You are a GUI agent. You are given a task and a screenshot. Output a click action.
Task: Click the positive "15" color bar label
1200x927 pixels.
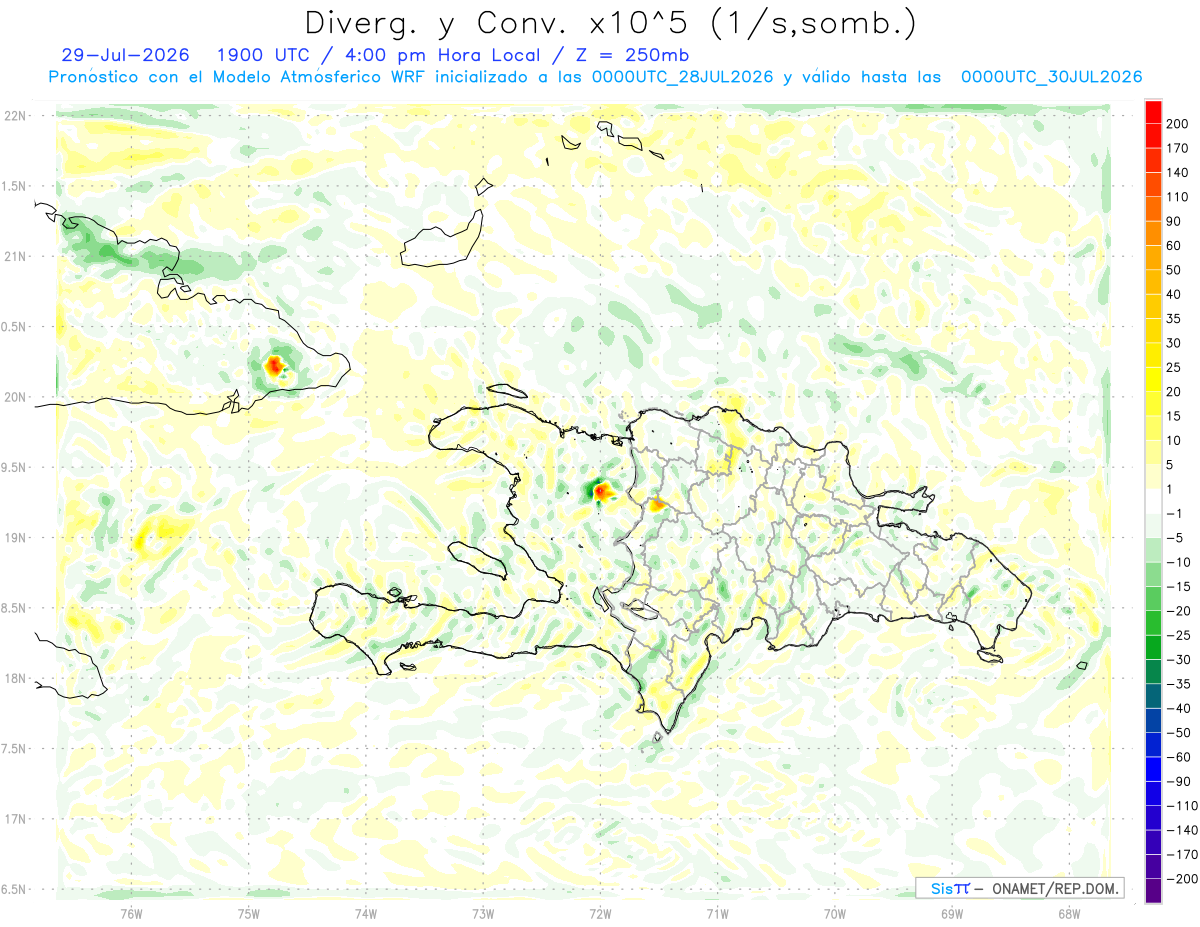1174,416
